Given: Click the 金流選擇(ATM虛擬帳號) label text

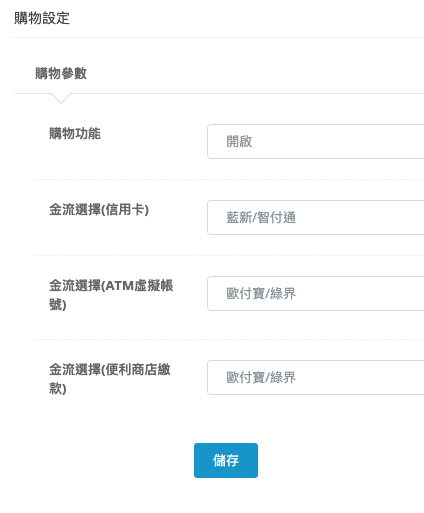Looking at the screenshot, I should (x=111, y=295).
